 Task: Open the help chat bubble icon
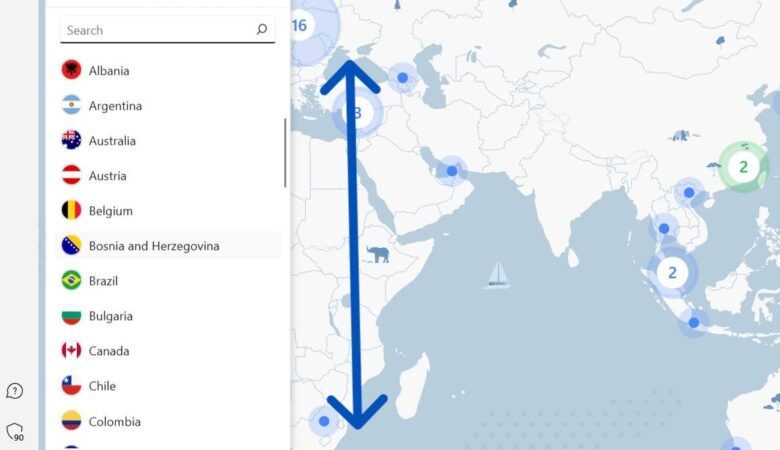pos(14,391)
